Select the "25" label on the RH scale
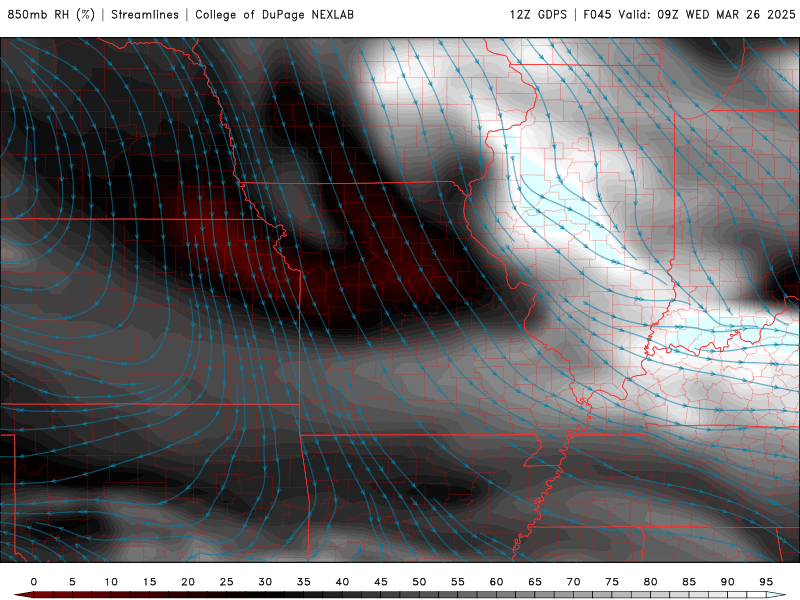Image resolution: width=800 pixels, height=600 pixels. pyautogui.click(x=227, y=582)
